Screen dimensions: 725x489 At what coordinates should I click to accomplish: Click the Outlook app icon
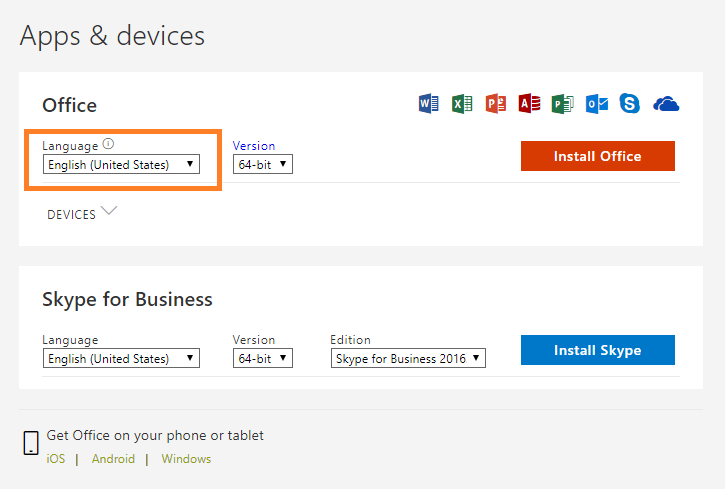click(x=596, y=104)
